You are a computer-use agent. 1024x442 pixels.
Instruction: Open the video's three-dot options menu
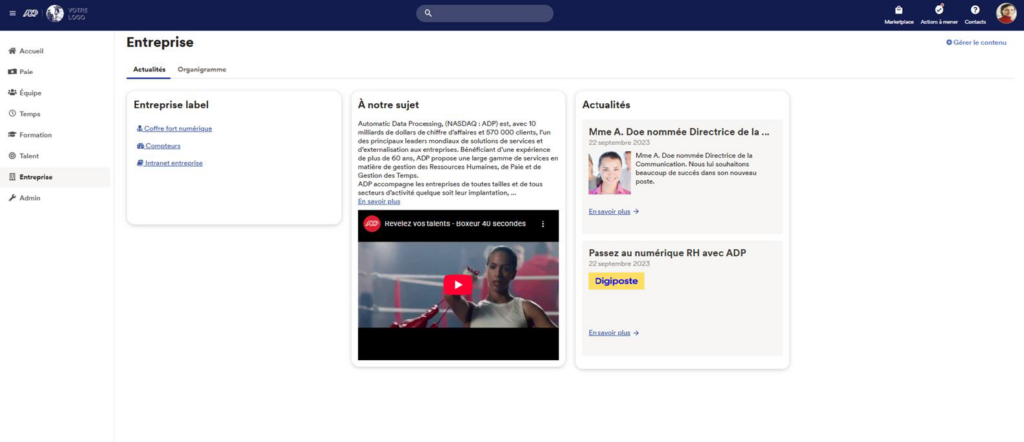544,224
